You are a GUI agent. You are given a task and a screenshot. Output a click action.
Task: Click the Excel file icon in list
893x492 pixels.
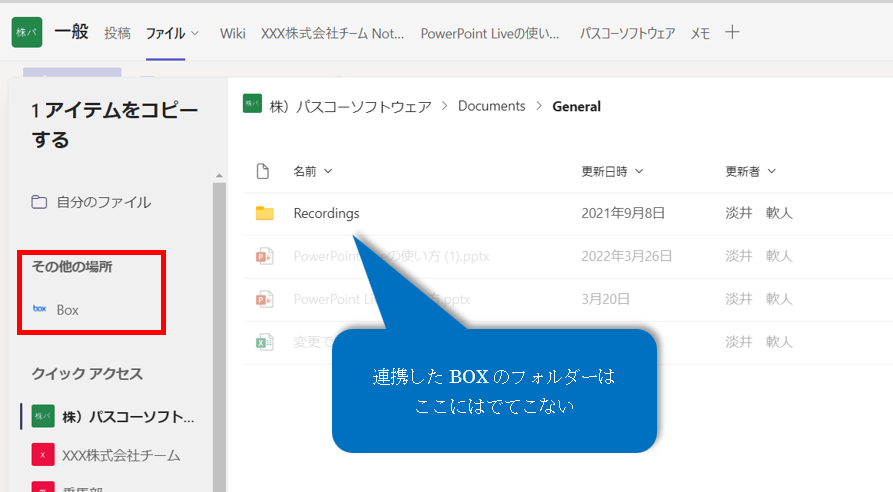pyautogui.click(x=264, y=342)
